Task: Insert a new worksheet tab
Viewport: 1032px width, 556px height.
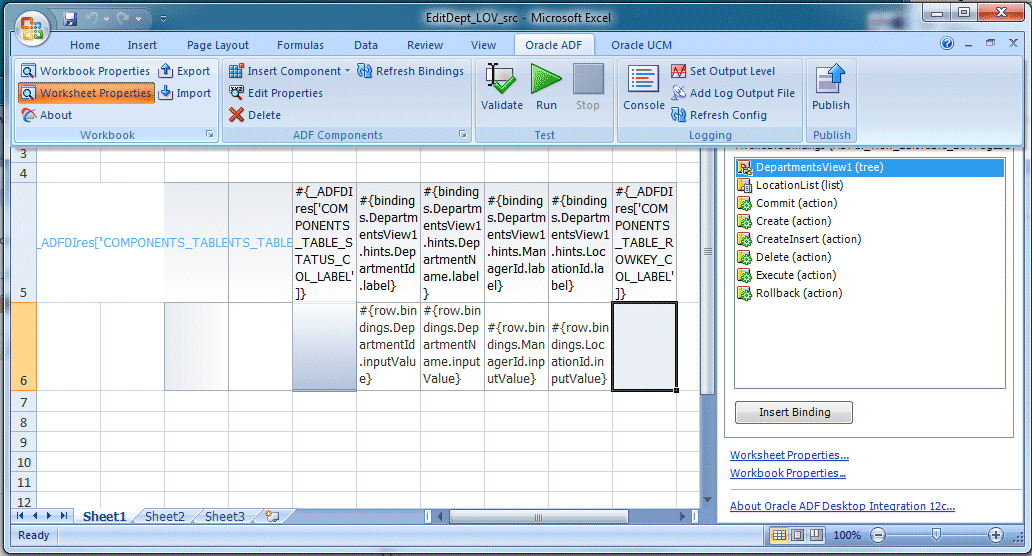Action: click(272, 517)
